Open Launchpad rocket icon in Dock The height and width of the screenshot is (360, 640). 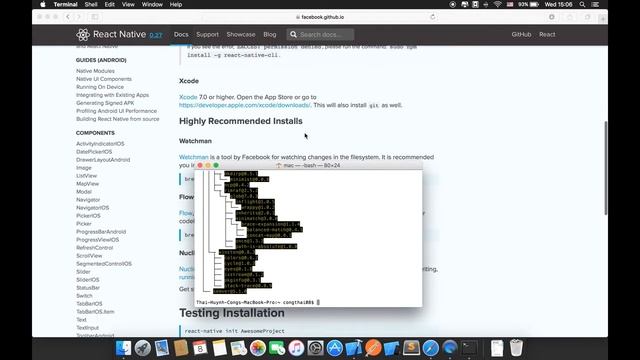(x=142, y=348)
